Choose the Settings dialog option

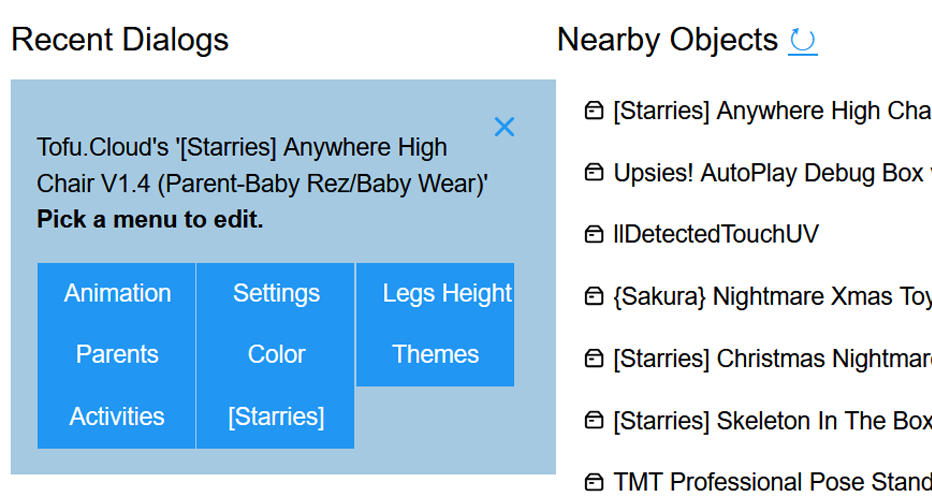tap(276, 293)
